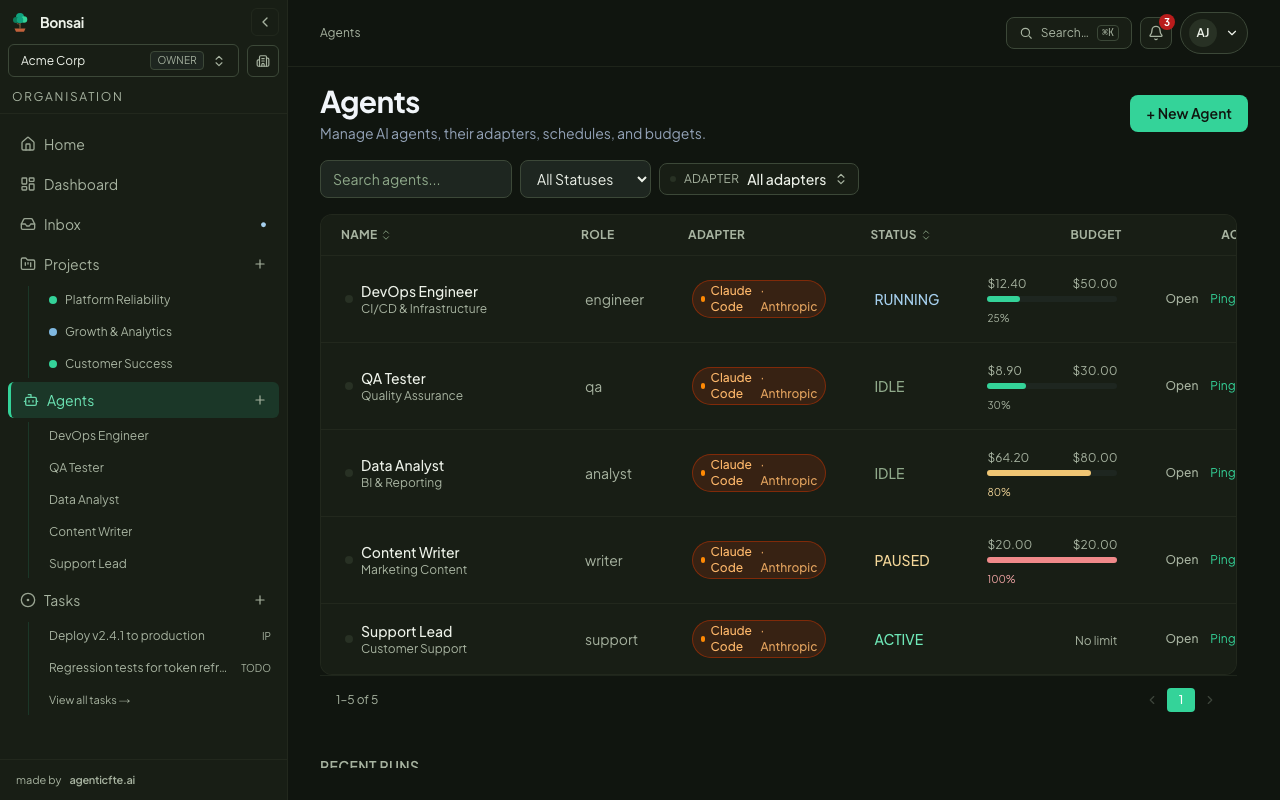The width and height of the screenshot is (1280, 800).
Task: Click the Data Analyst 80% budget bar
Action: point(1052,473)
